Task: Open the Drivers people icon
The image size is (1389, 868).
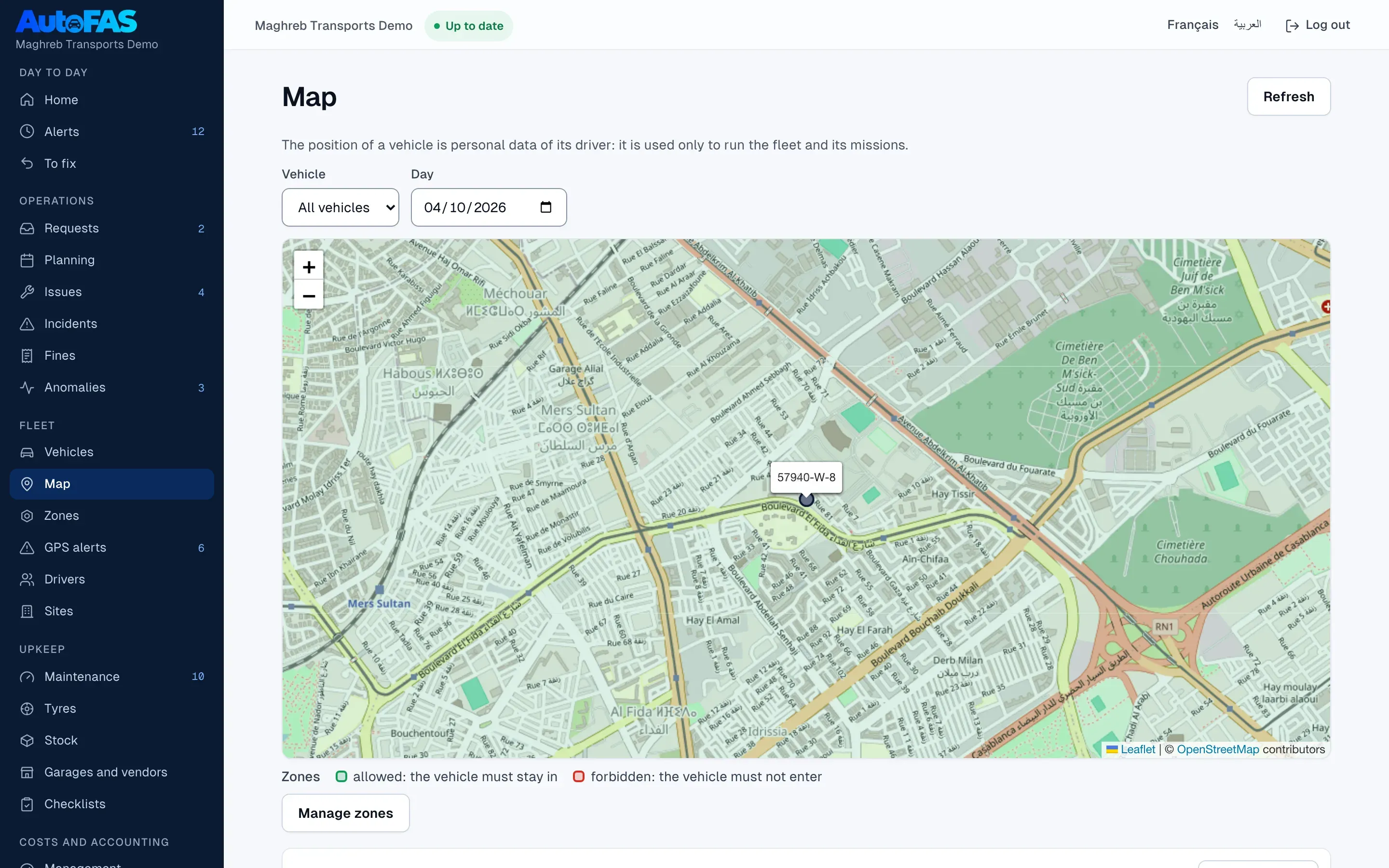Action: click(27, 579)
